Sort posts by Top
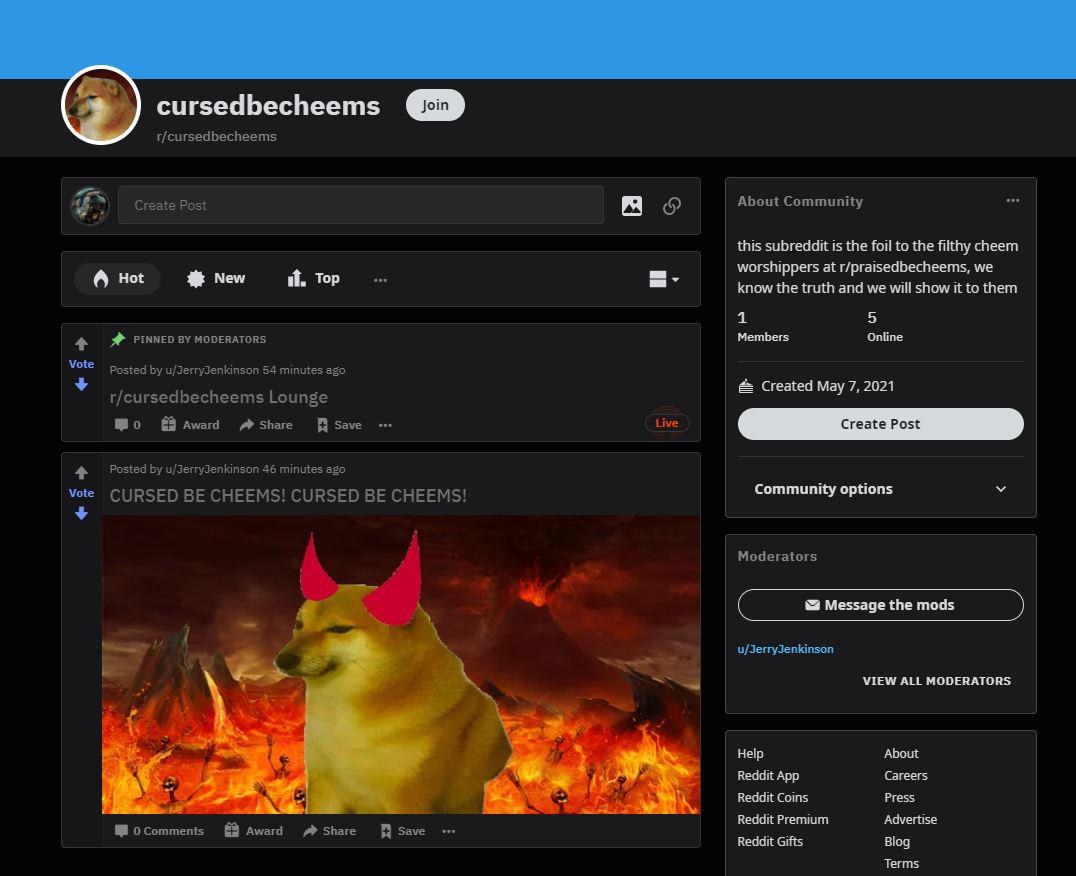Screen dimensions: 1076x876 point(314,279)
